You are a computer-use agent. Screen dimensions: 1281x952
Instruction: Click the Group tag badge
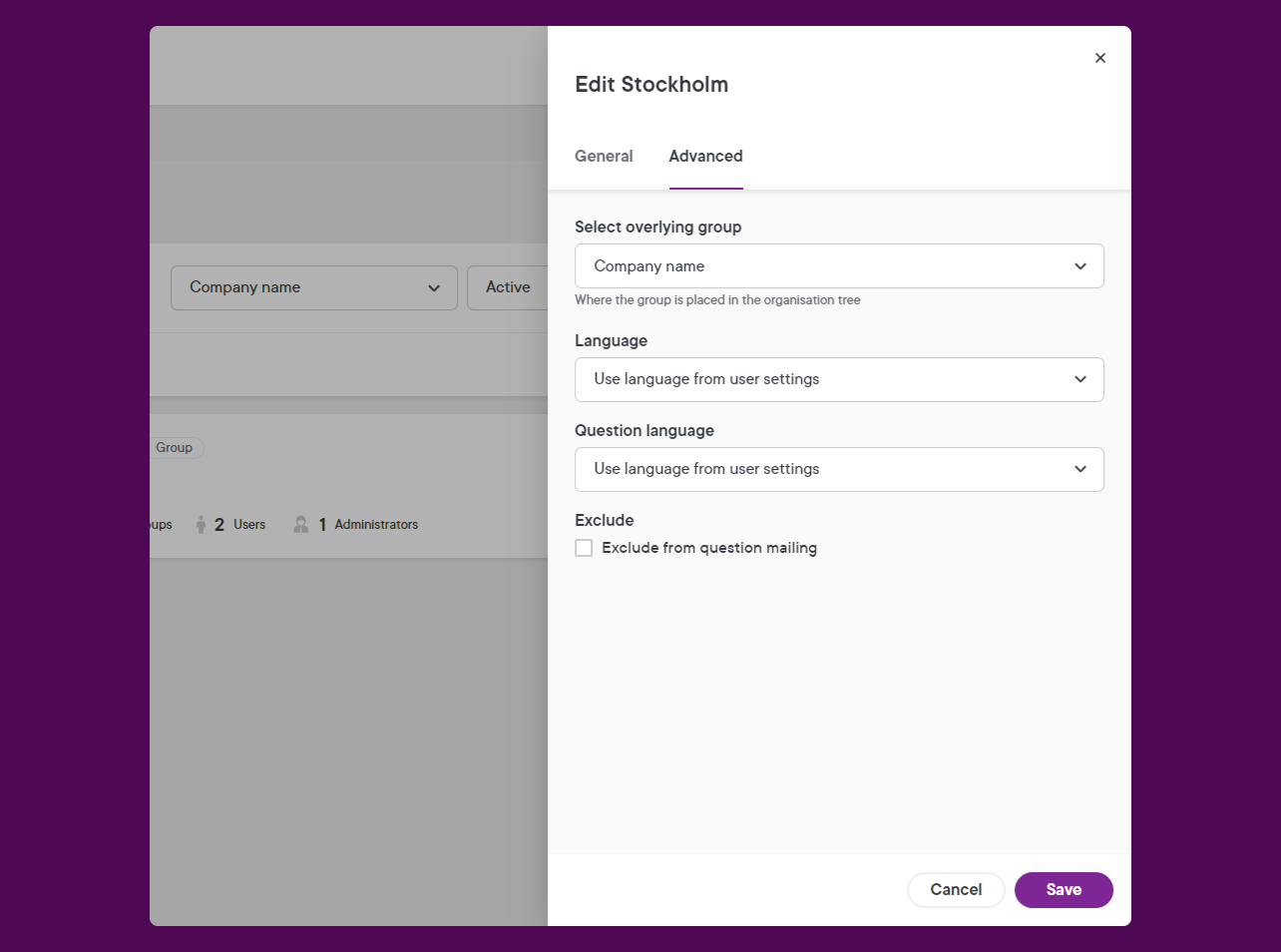[175, 448]
